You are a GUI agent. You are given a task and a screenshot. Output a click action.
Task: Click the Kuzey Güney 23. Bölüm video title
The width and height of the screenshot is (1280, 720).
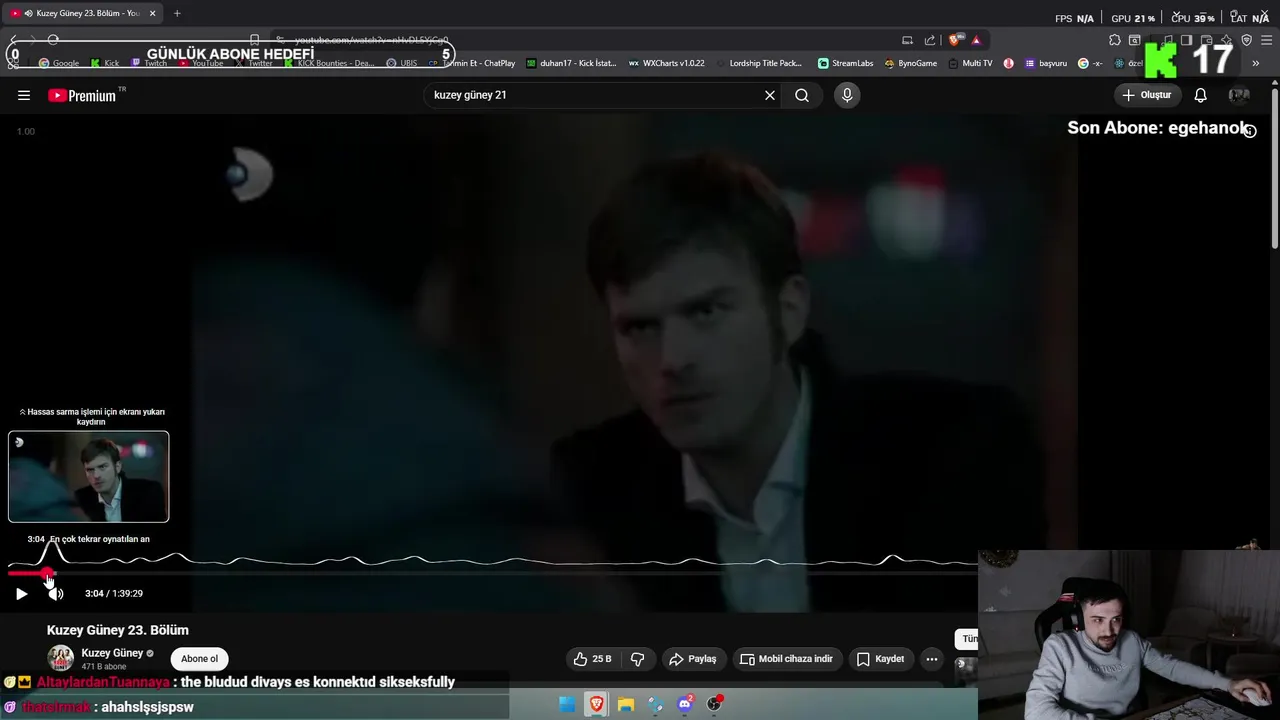pyautogui.click(x=118, y=630)
